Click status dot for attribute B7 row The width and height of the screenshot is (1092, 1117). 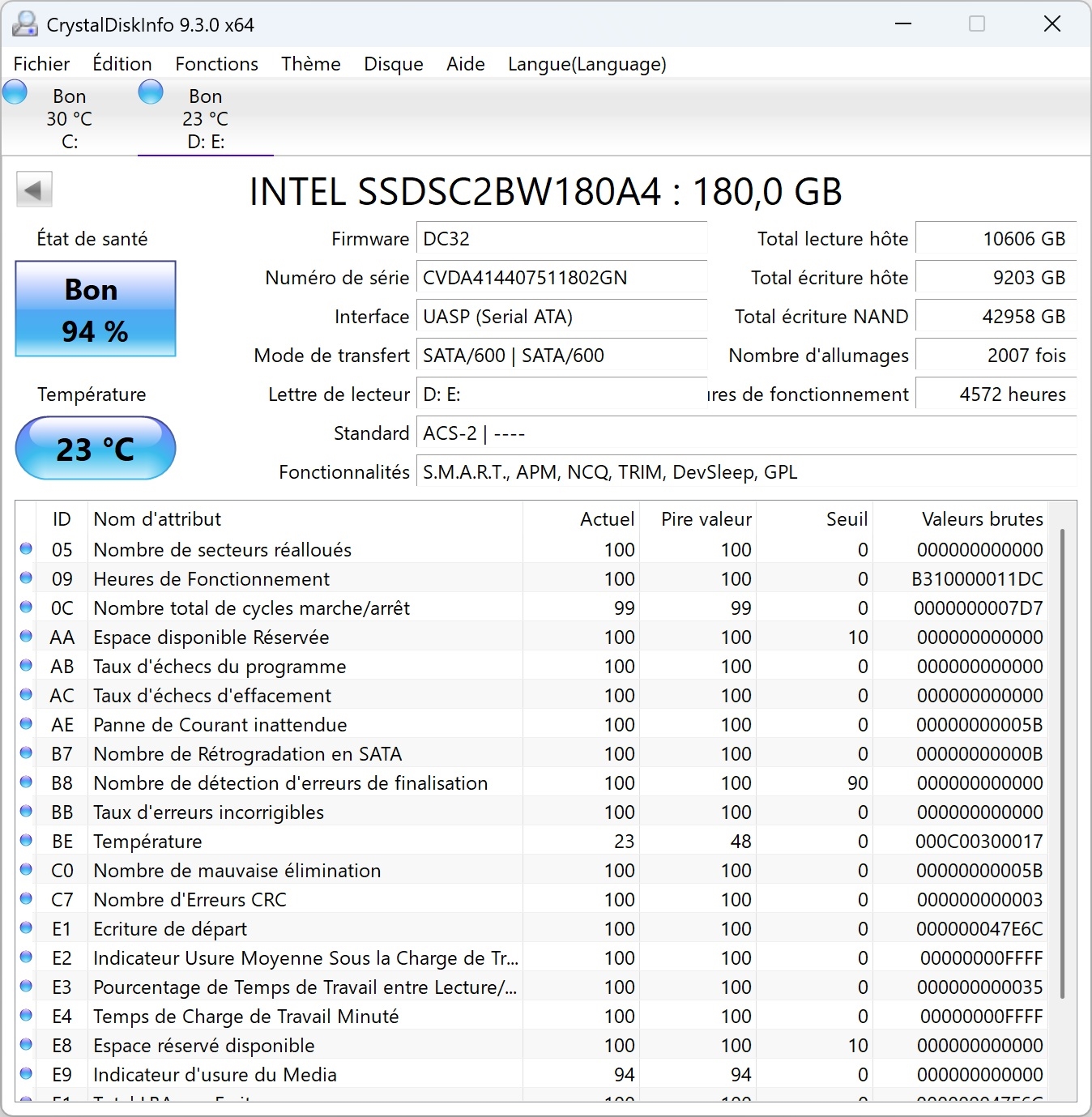pyautogui.click(x=26, y=753)
